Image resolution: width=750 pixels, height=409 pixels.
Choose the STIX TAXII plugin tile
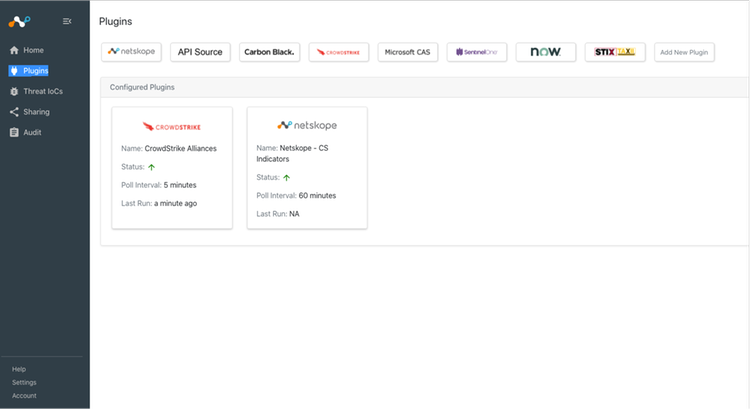tap(615, 52)
